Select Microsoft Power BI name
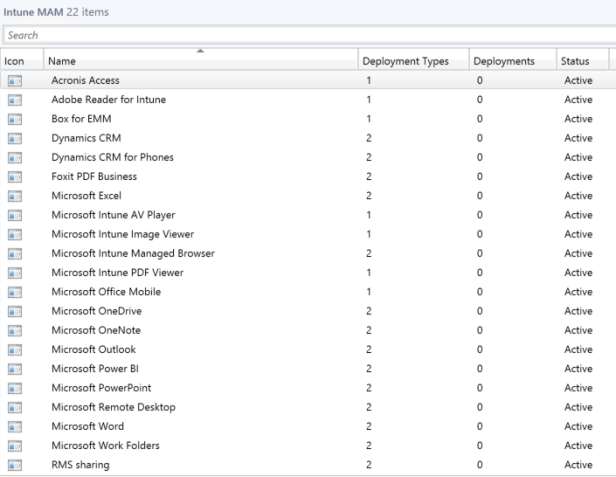616x477 pixels. (x=95, y=369)
